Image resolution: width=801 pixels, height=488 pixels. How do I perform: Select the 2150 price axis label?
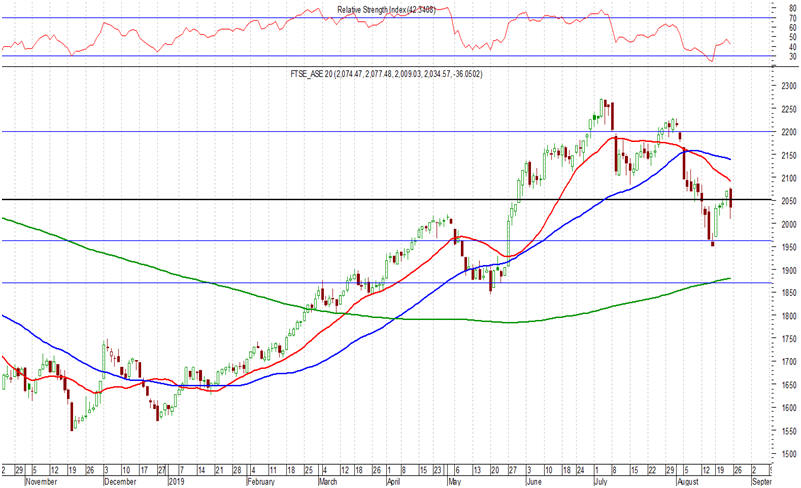789,155
